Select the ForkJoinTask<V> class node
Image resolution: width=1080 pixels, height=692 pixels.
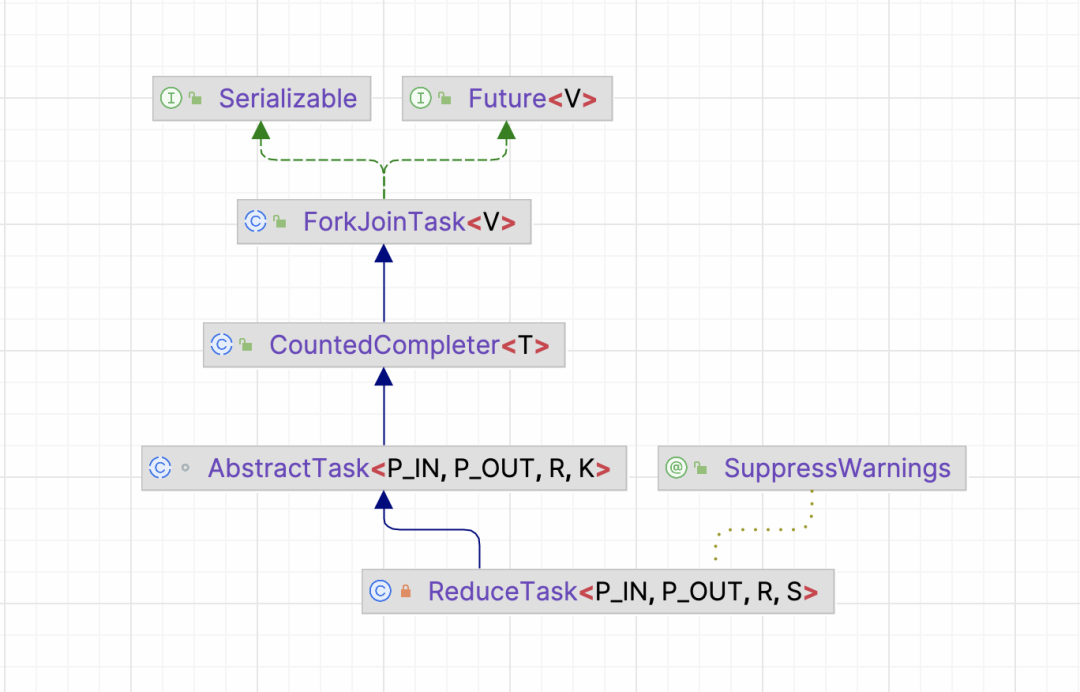384,222
